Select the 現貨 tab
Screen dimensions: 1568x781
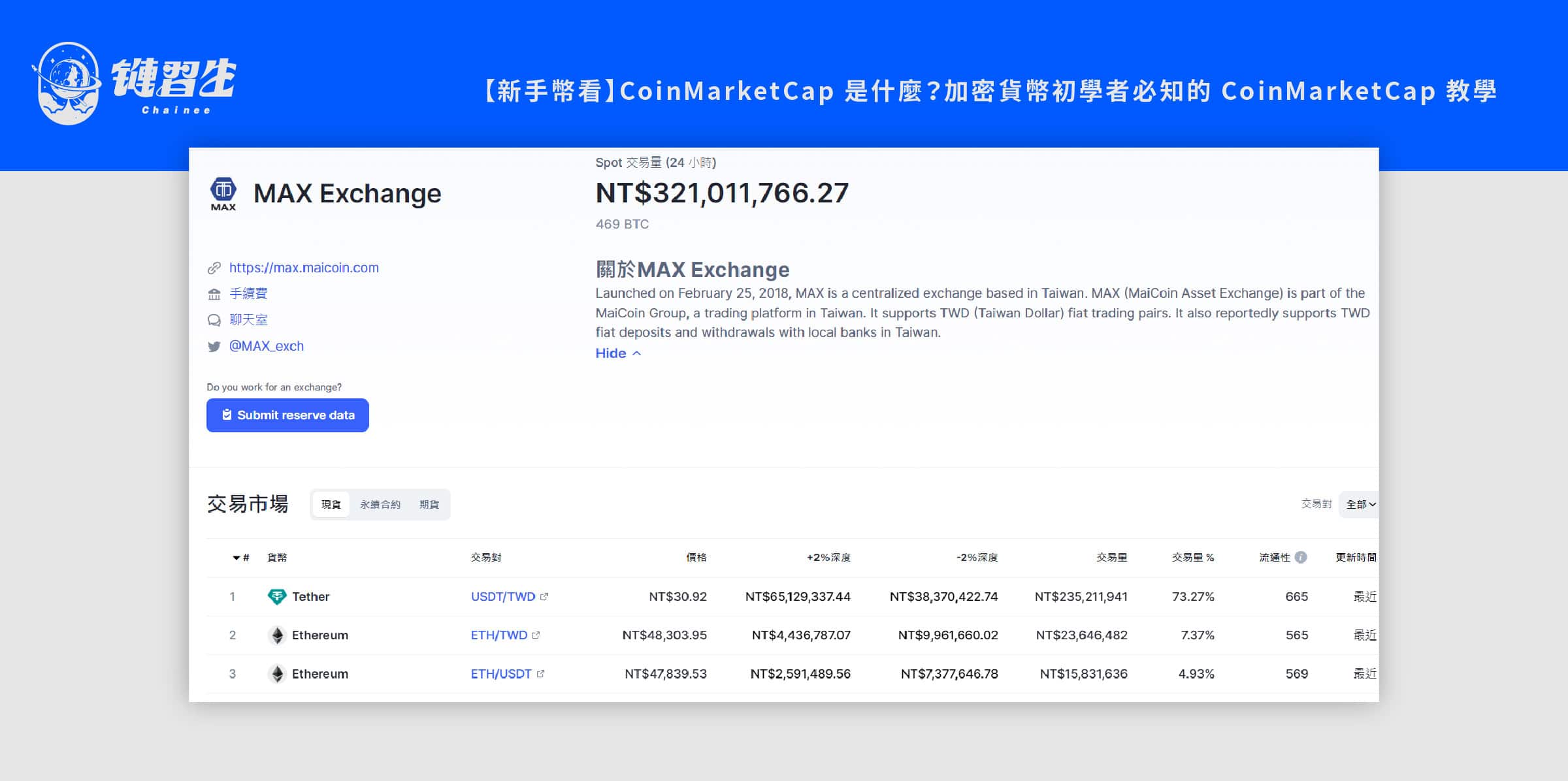(331, 504)
